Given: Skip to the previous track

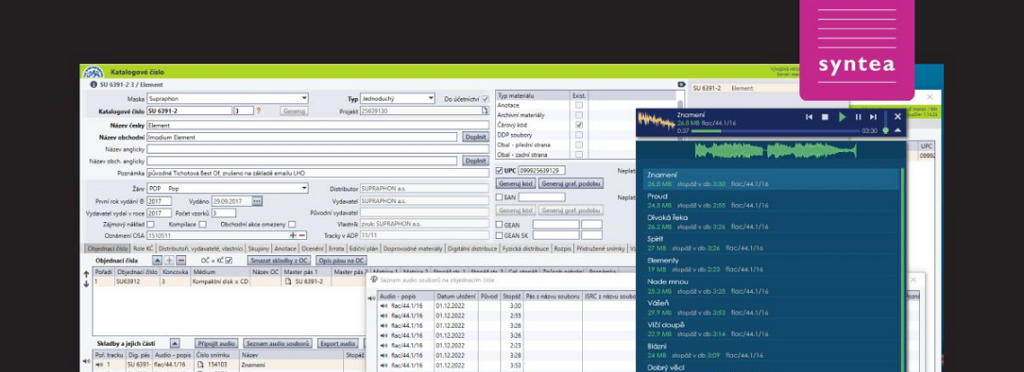Looking at the screenshot, I should (808, 117).
